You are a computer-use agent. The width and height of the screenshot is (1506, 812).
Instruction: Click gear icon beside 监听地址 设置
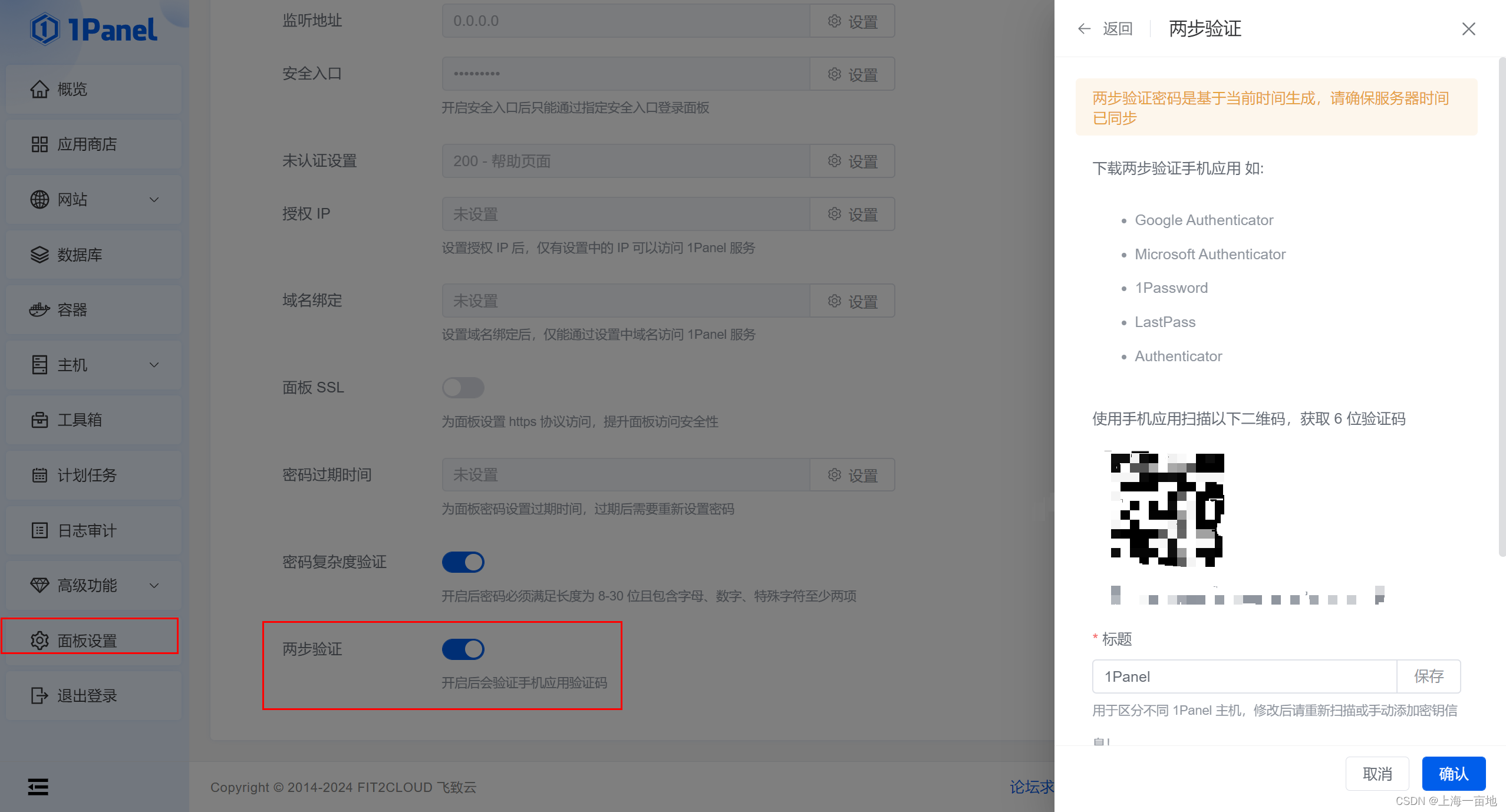pos(834,21)
